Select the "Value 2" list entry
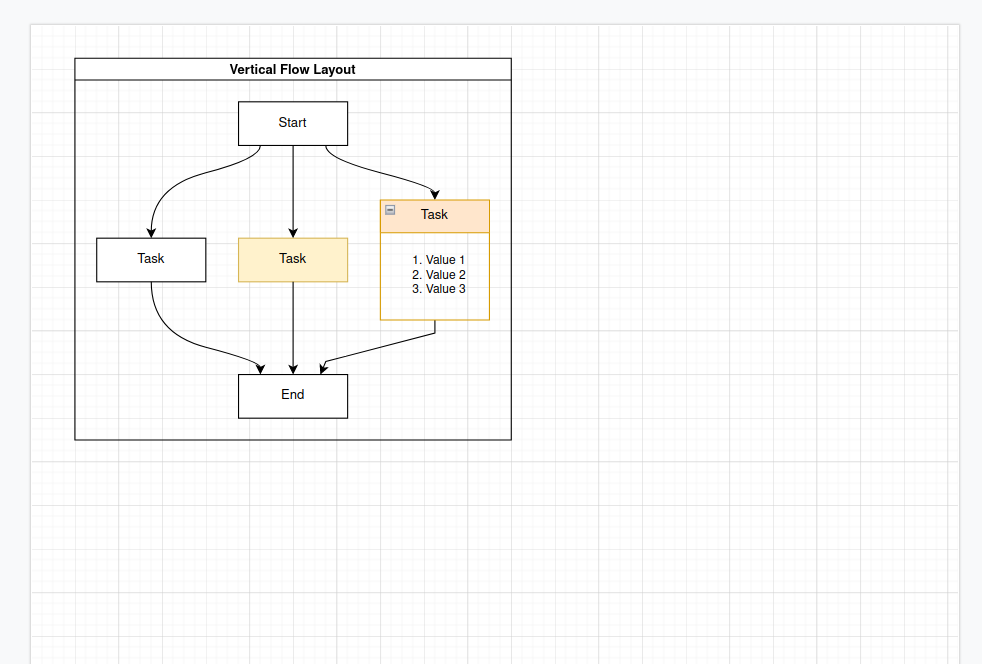The height and width of the screenshot is (664, 982). click(438, 274)
